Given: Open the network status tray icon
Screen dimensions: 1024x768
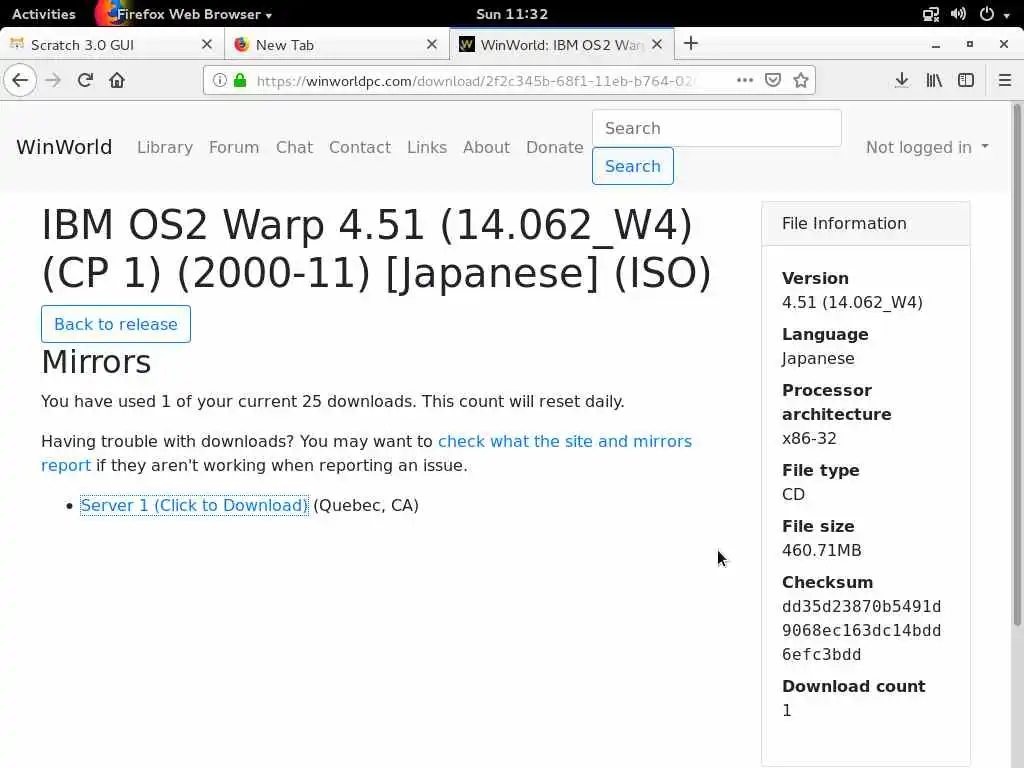Looking at the screenshot, I should pyautogui.click(x=931, y=14).
